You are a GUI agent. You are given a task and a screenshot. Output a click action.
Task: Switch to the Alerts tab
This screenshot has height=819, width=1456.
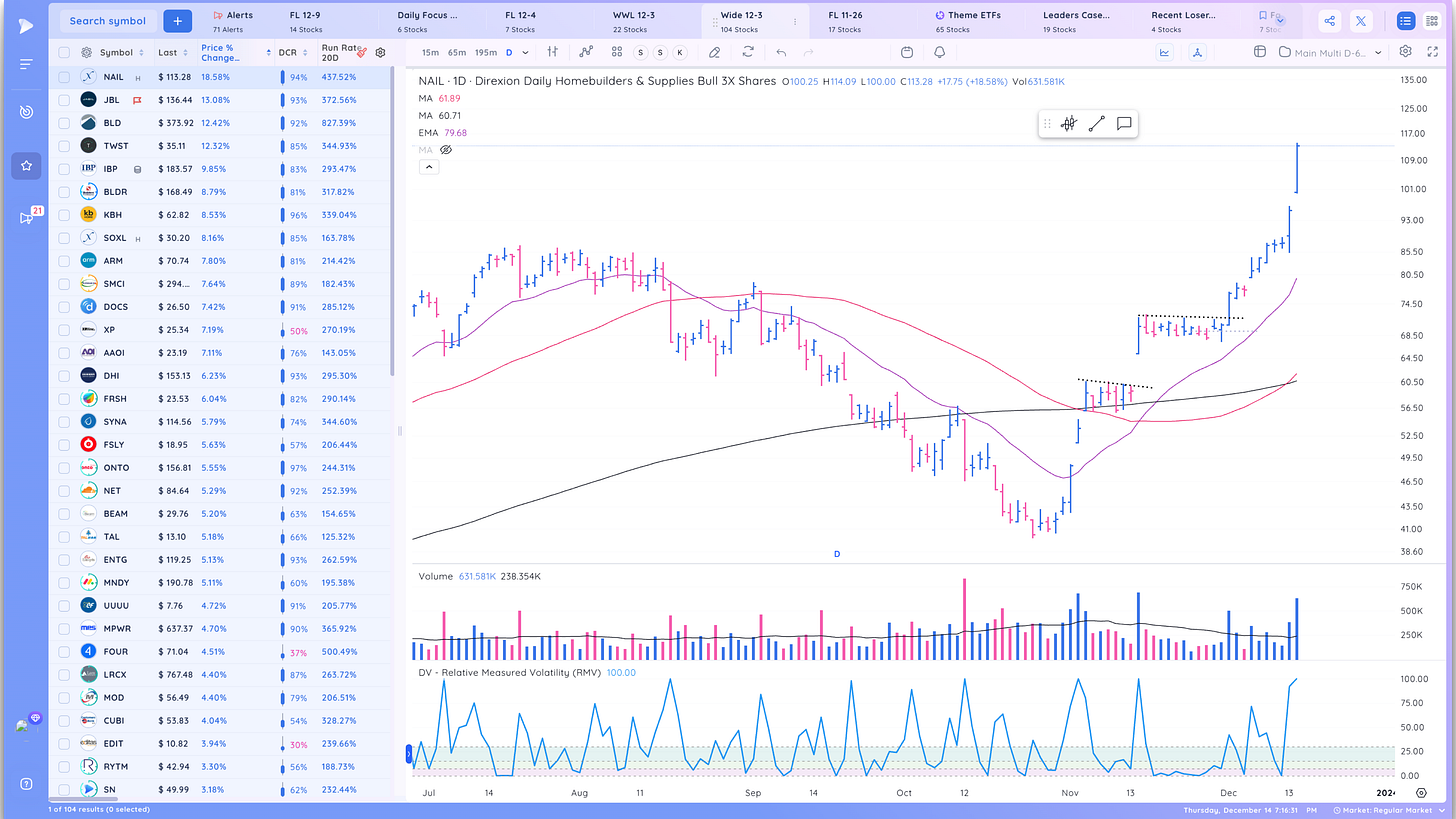[233, 20]
